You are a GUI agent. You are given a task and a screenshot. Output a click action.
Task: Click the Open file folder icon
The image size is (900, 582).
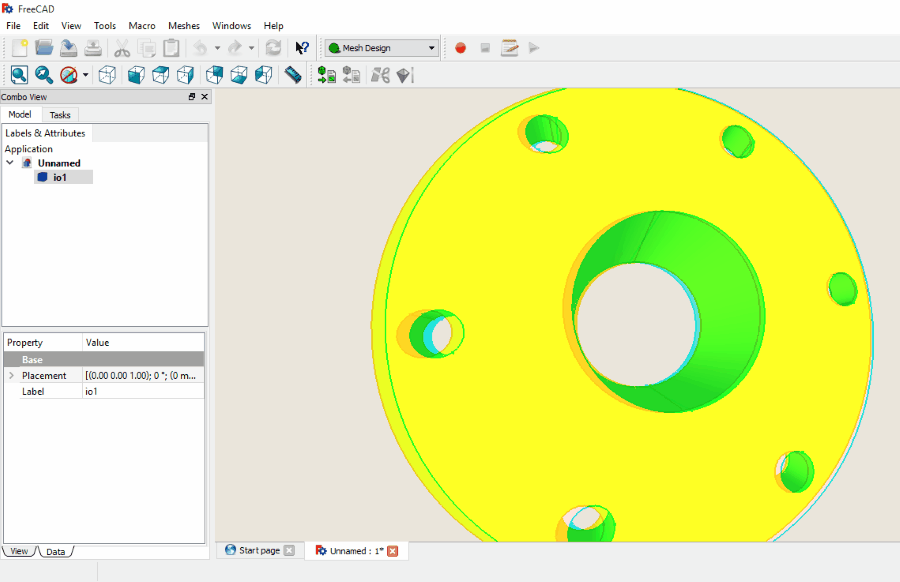pos(44,48)
